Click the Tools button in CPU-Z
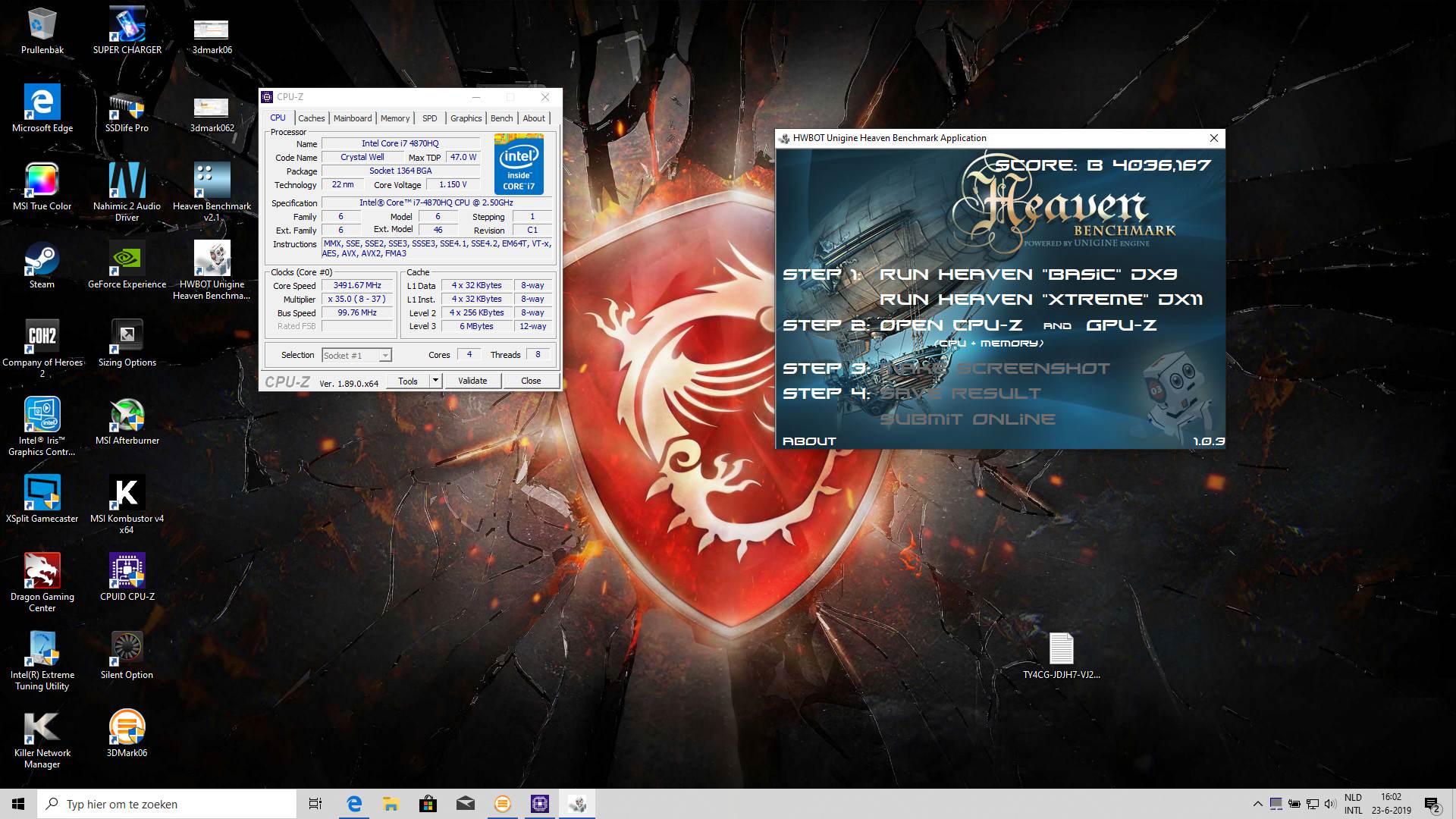Viewport: 1456px width, 819px height. 408,381
